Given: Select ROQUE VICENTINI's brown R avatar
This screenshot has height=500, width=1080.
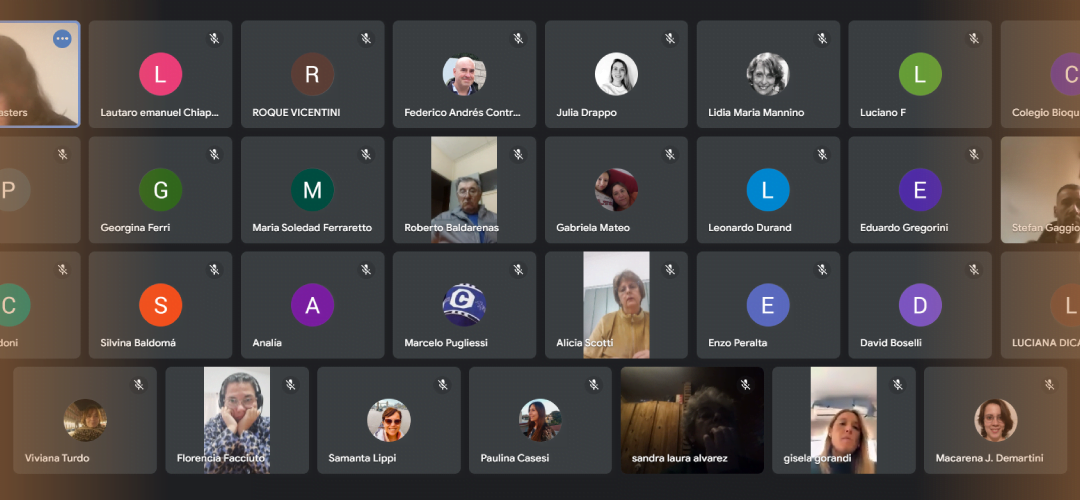Looking at the screenshot, I should pos(312,74).
